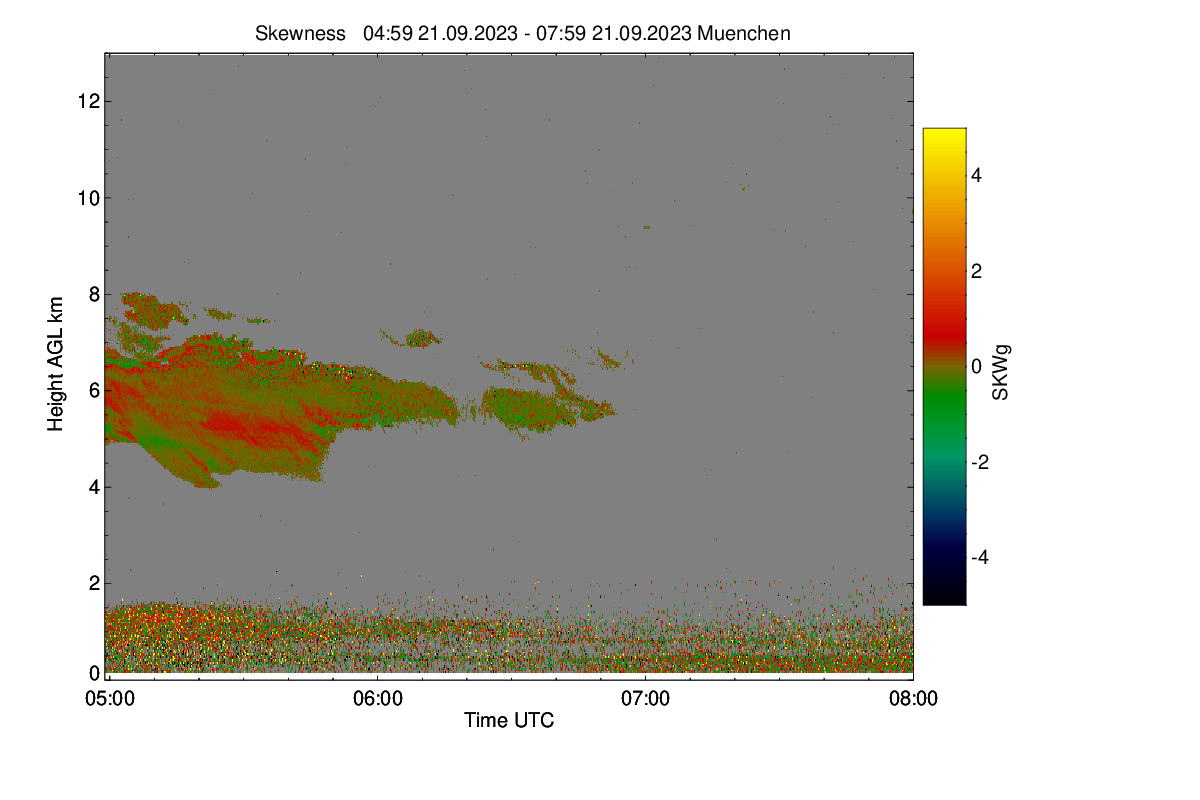1200x800 pixels.
Task: Click the 06:00 time axis label
Action: tap(377, 698)
